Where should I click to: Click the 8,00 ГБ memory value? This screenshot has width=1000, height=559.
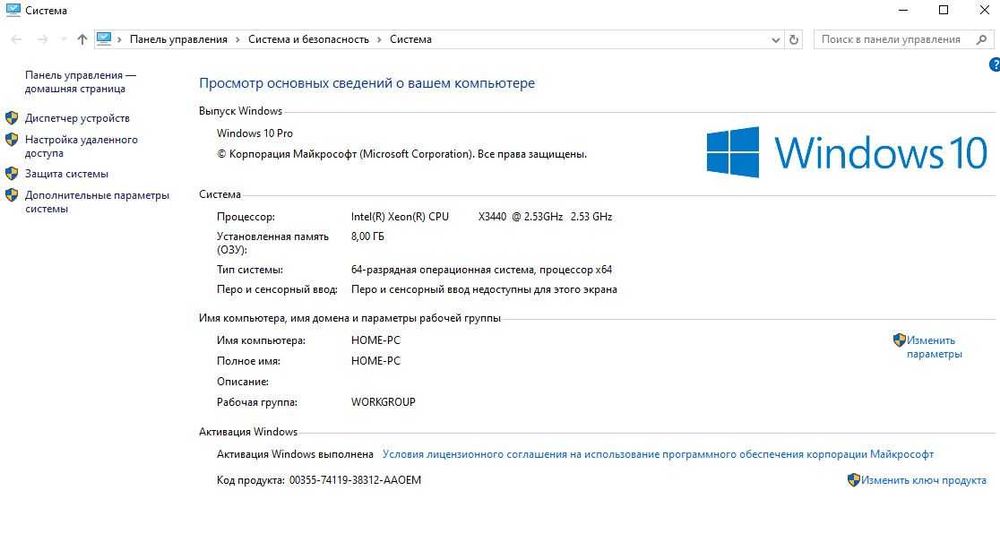click(x=367, y=236)
